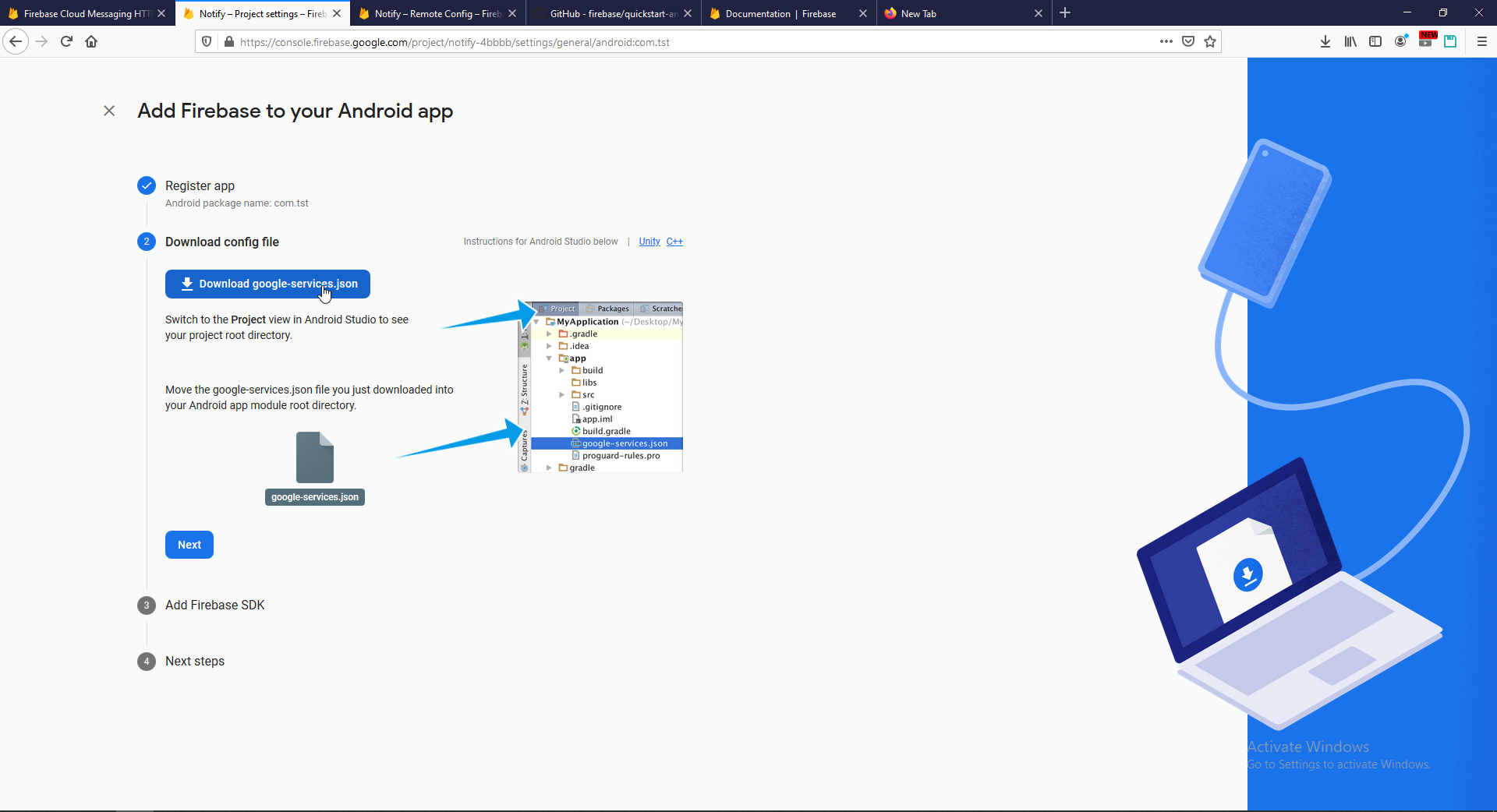1497x812 pixels.
Task: Open page actions three-dot menu
Action: (1166, 41)
